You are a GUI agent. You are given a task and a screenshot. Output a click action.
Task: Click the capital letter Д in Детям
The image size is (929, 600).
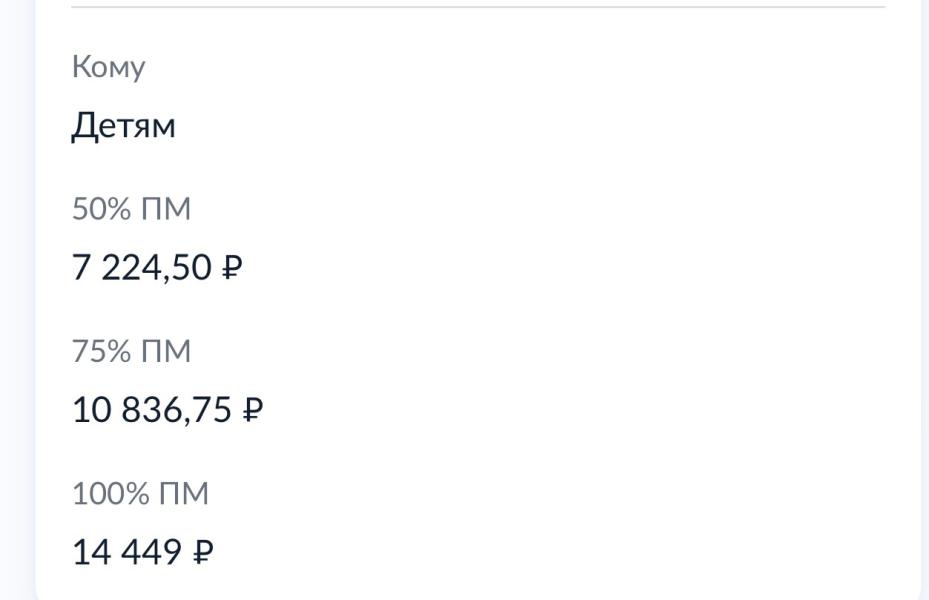tap(84, 126)
